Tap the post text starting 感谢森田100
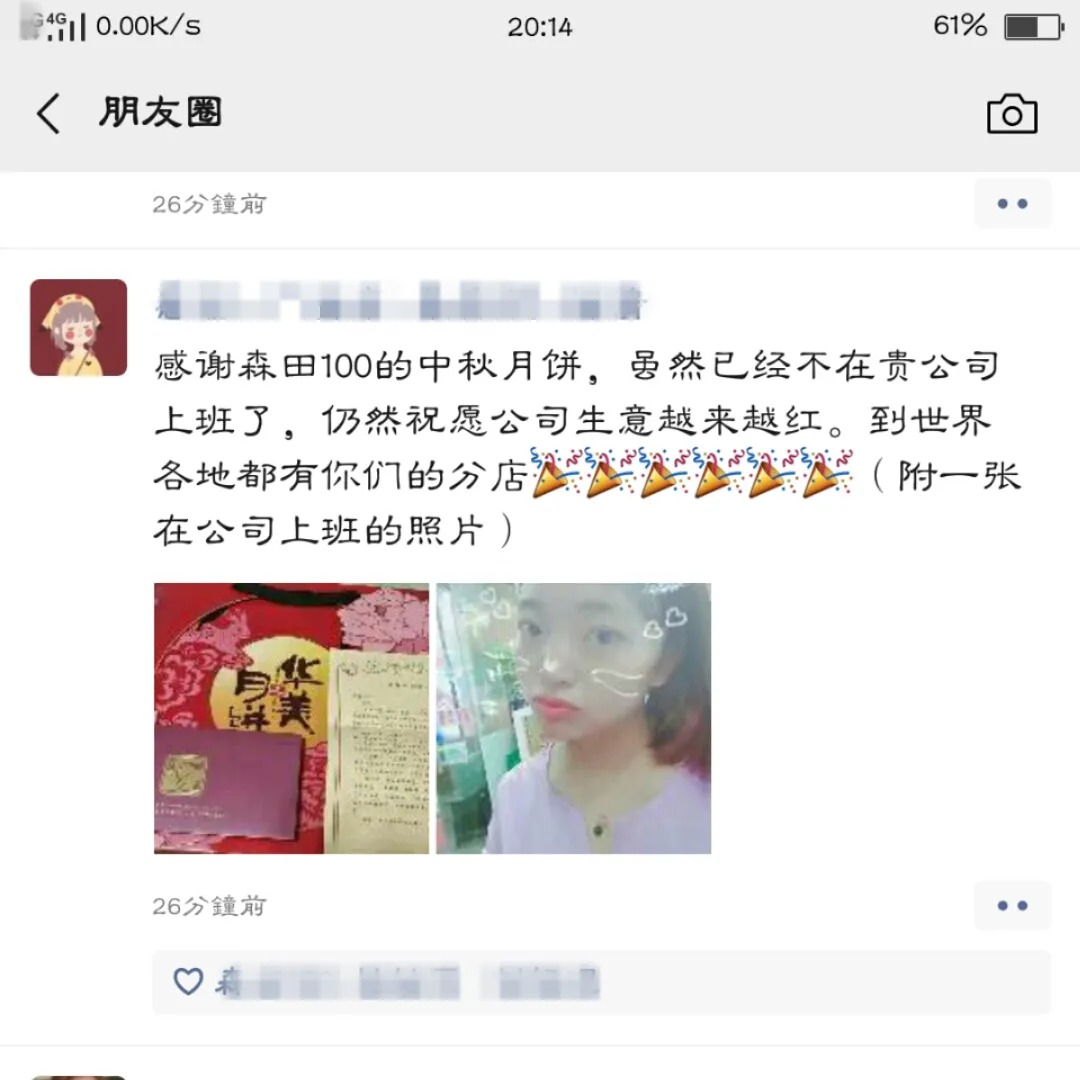The width and height of the screenshot is (1080, 1080). [x=587, y=448]
